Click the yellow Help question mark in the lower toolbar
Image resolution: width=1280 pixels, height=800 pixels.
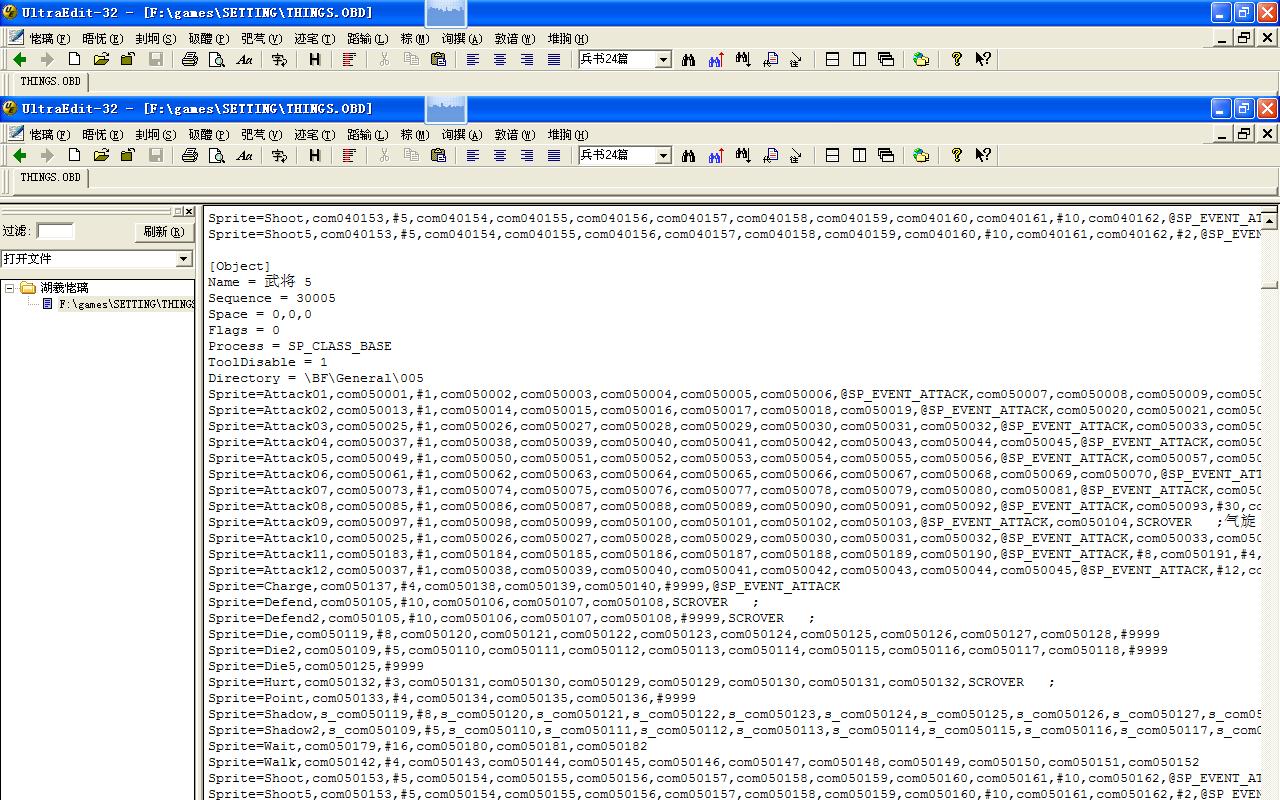click(x=956, y=155)
